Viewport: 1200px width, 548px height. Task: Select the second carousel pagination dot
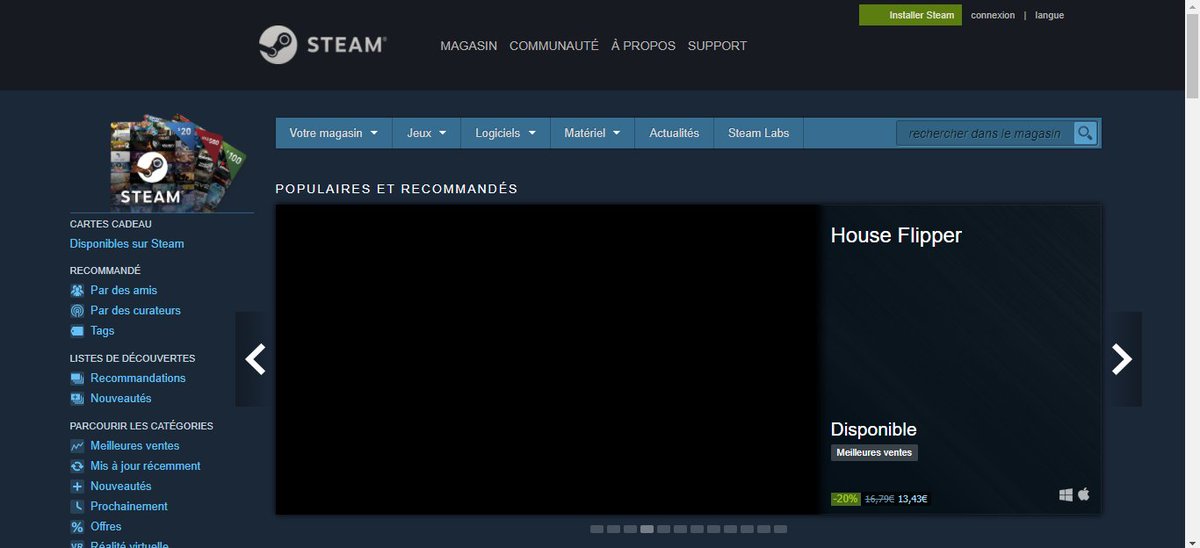click(x=614, y=528)
